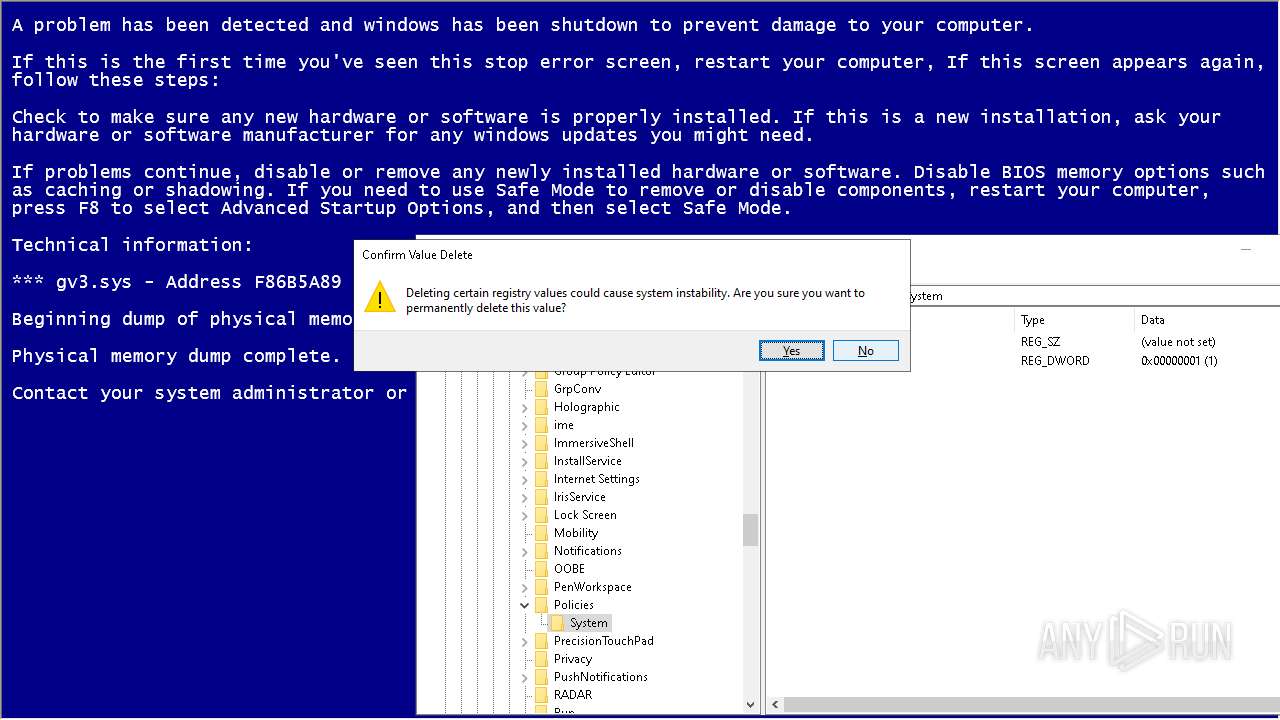This screenshot has height=720, width=1280.
Task: Expand the ImmersiveShell registry key
Action: 525,443
